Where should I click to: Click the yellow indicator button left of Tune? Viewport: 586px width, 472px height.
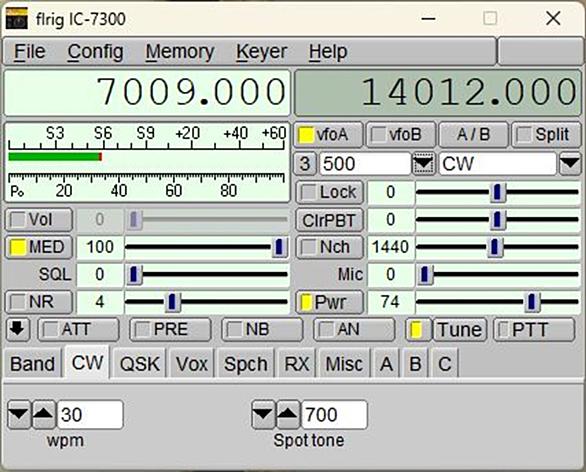click(x=418, y=329)
